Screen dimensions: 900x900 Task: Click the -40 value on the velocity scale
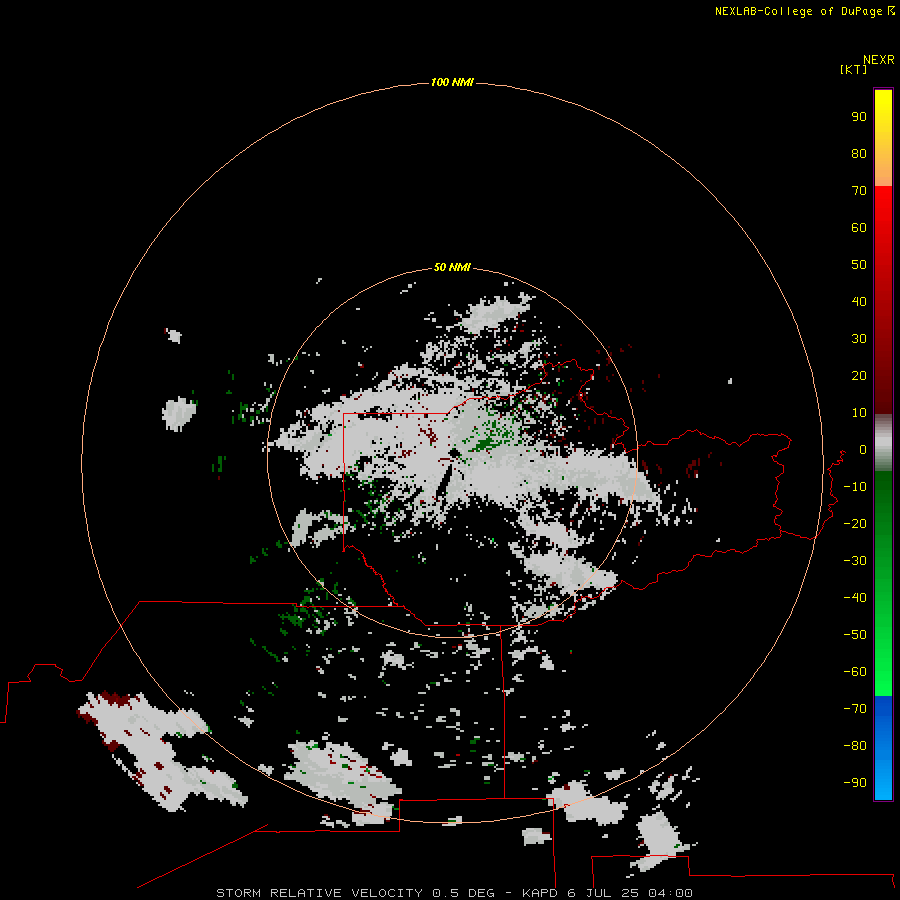click(855, 598)
